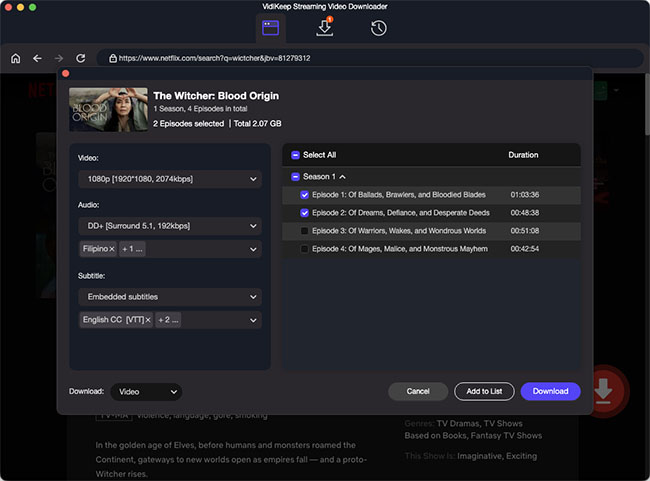The height and width of the screenshot is (481, 650).
Task: Click the Duration column header
Action: click(523, 155)
